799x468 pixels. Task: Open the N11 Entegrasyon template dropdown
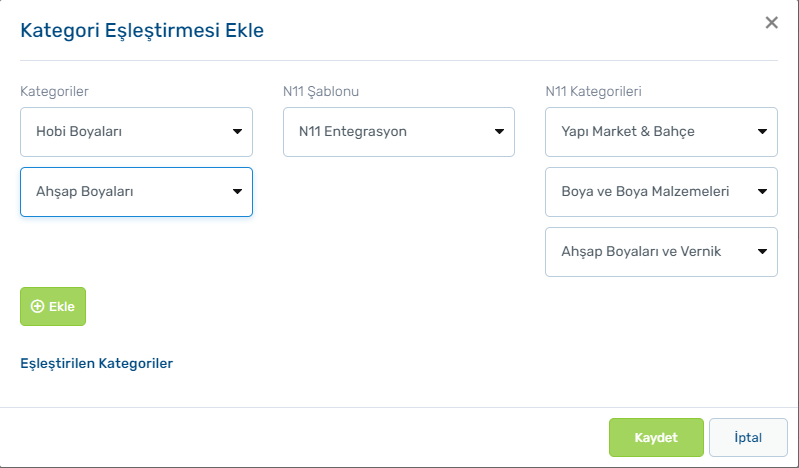point(398,132)
